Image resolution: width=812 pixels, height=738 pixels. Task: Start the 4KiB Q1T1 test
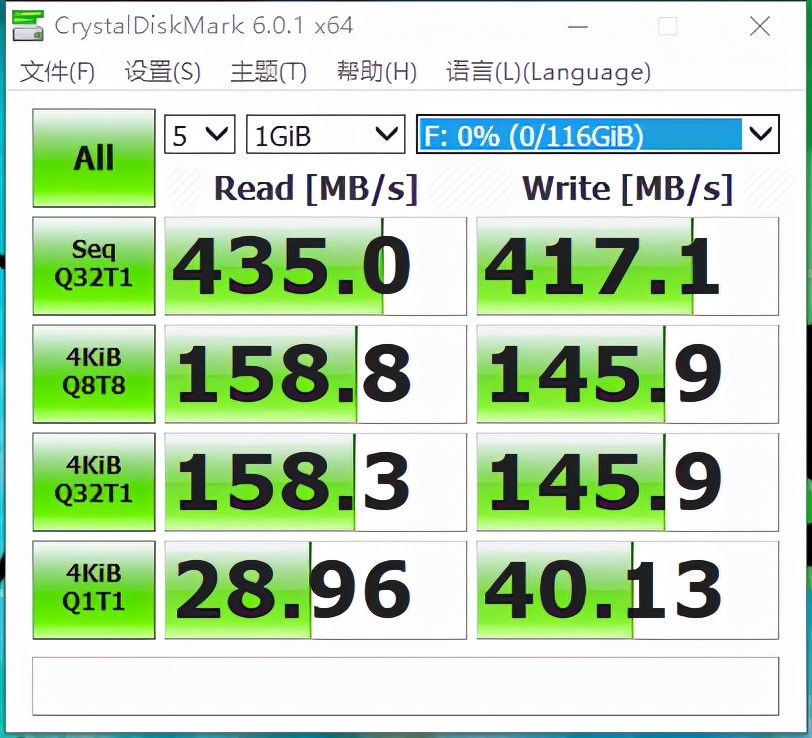(x=94, y=590)
